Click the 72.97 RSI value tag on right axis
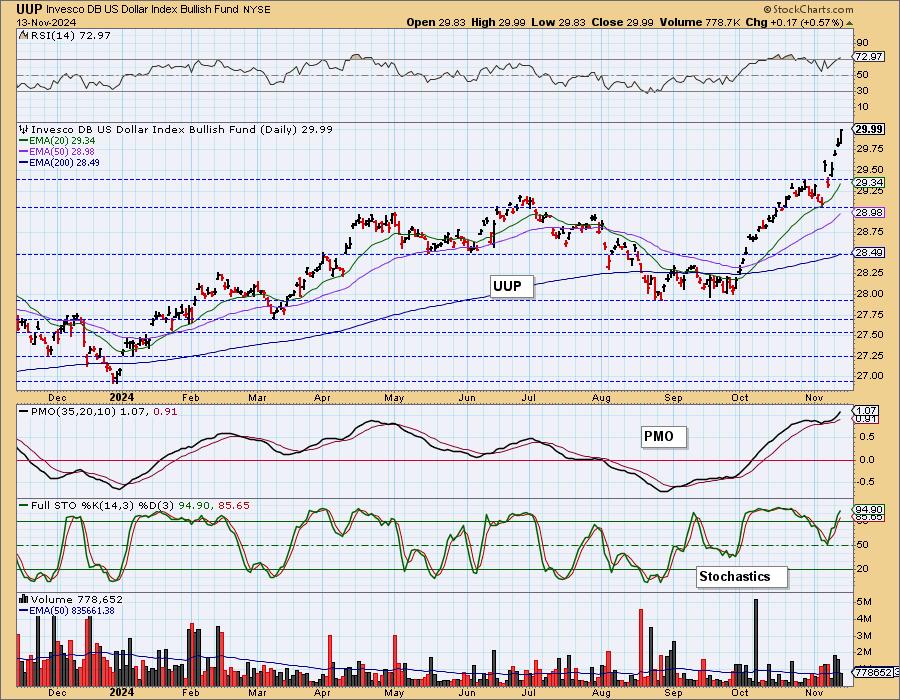The width and height of the screenshot is (900, 700). [868, 56]
